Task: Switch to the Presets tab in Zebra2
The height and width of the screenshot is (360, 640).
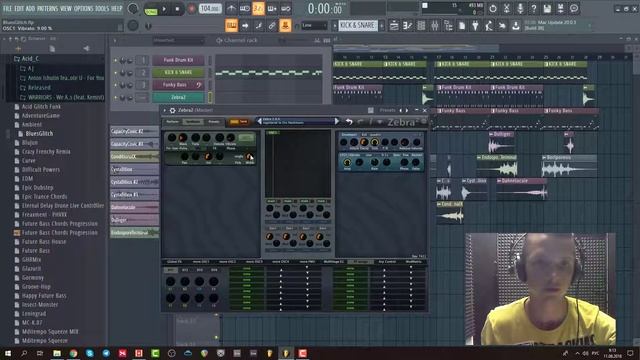Action: pos(214,122)
